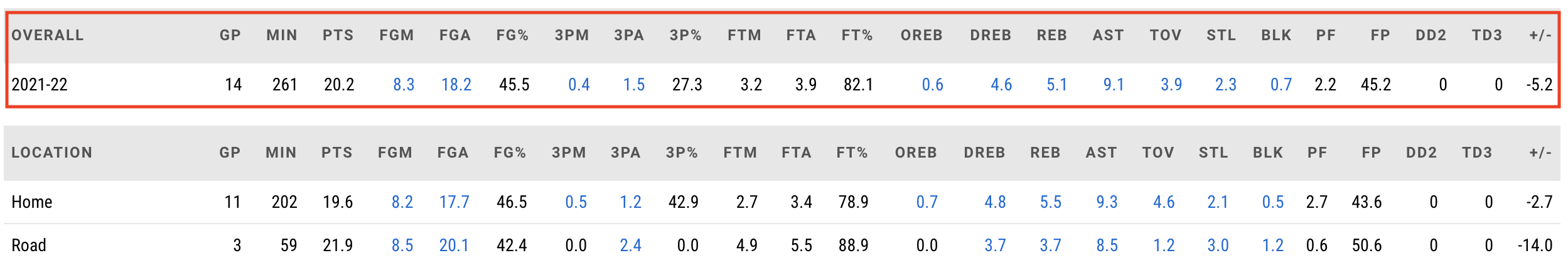
Task: Click the overall OREB value 0.6
Action: point(933,85)
